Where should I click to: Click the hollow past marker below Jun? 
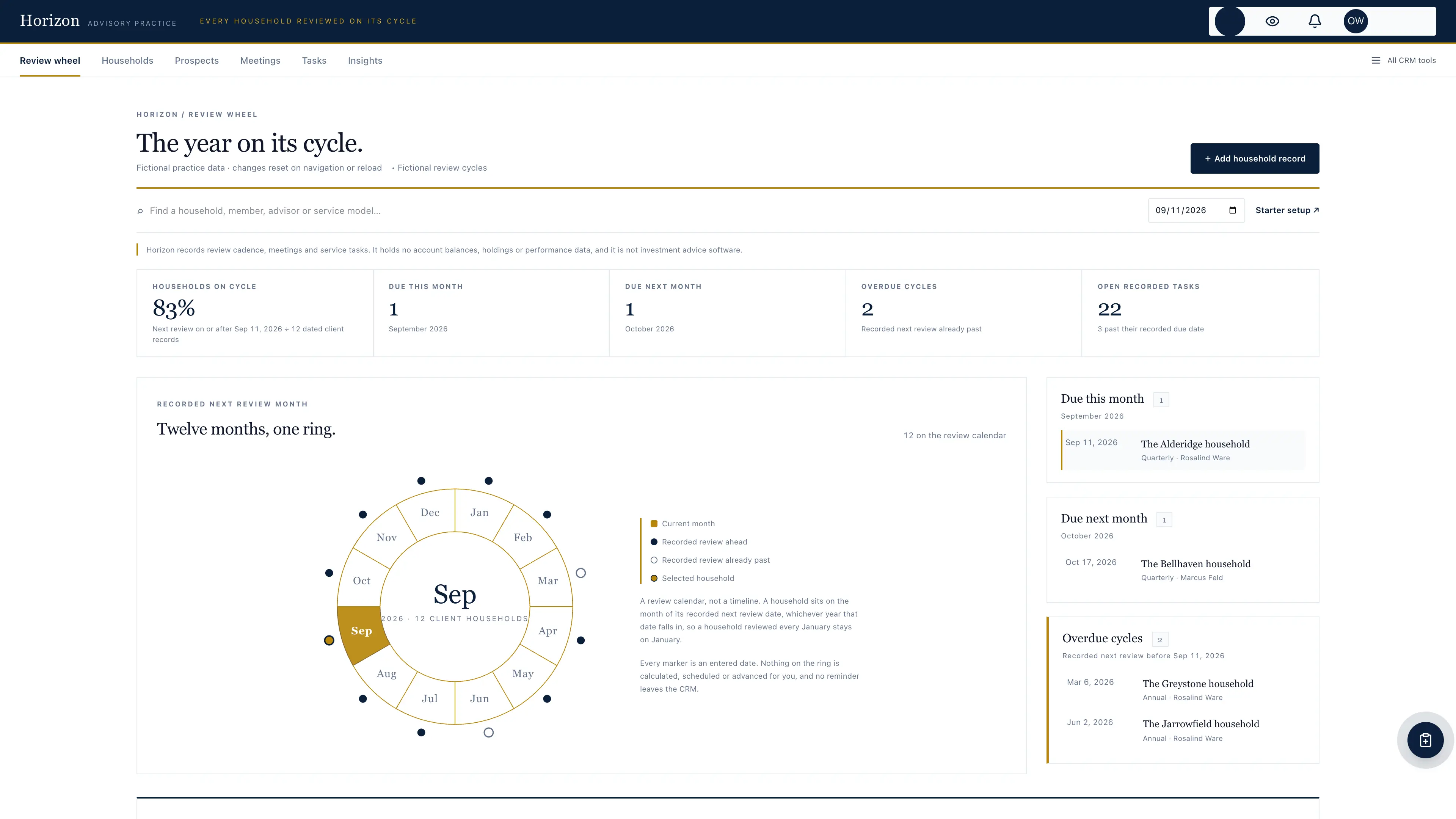click(489, 733)
